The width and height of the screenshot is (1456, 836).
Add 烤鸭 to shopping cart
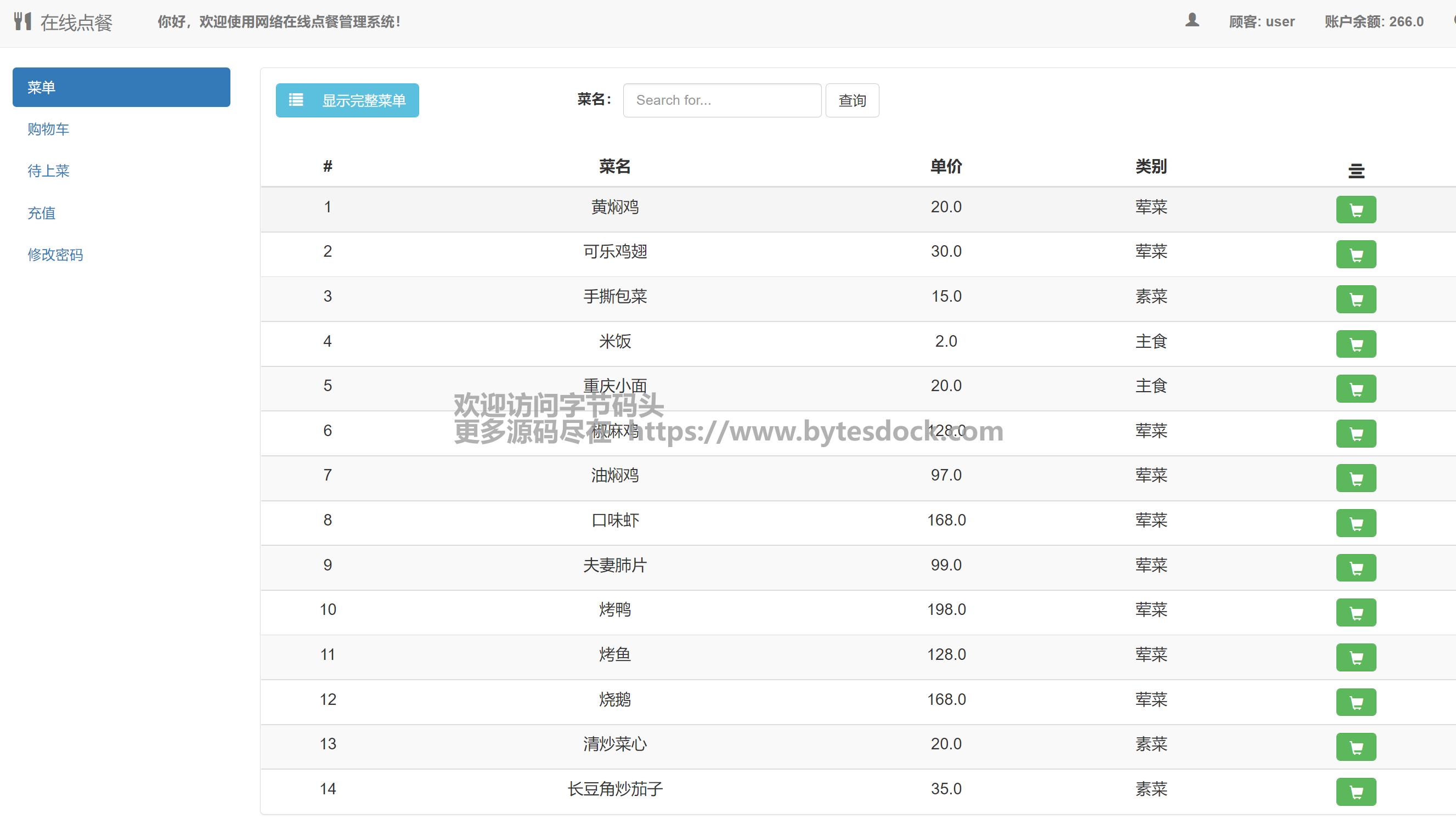[x=1356, y=613]
